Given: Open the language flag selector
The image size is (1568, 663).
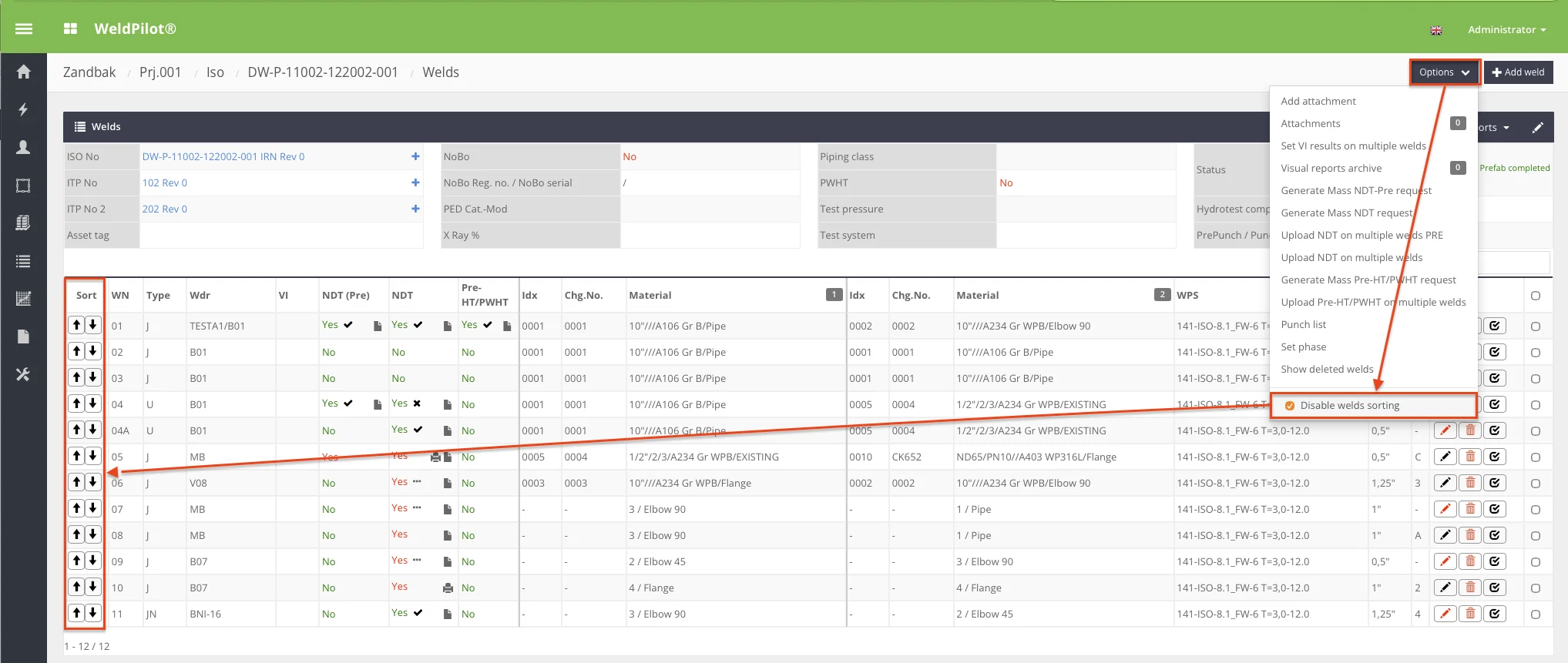Looking at the screenshot, I should 1436,30.
